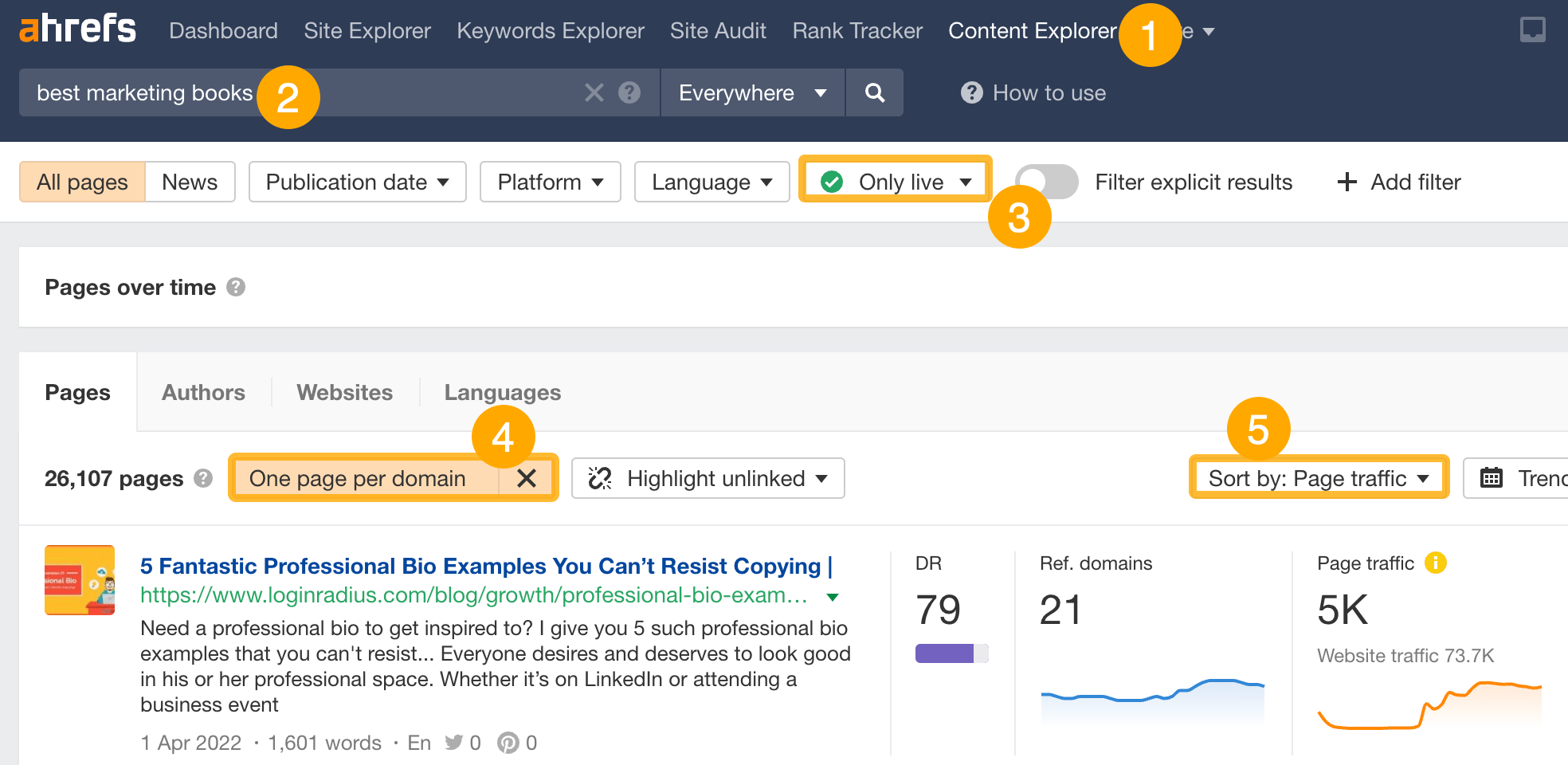Viewport: 1568px width, 765px height.
Task: Click the search box help question mark
Action: click(629, 93)
